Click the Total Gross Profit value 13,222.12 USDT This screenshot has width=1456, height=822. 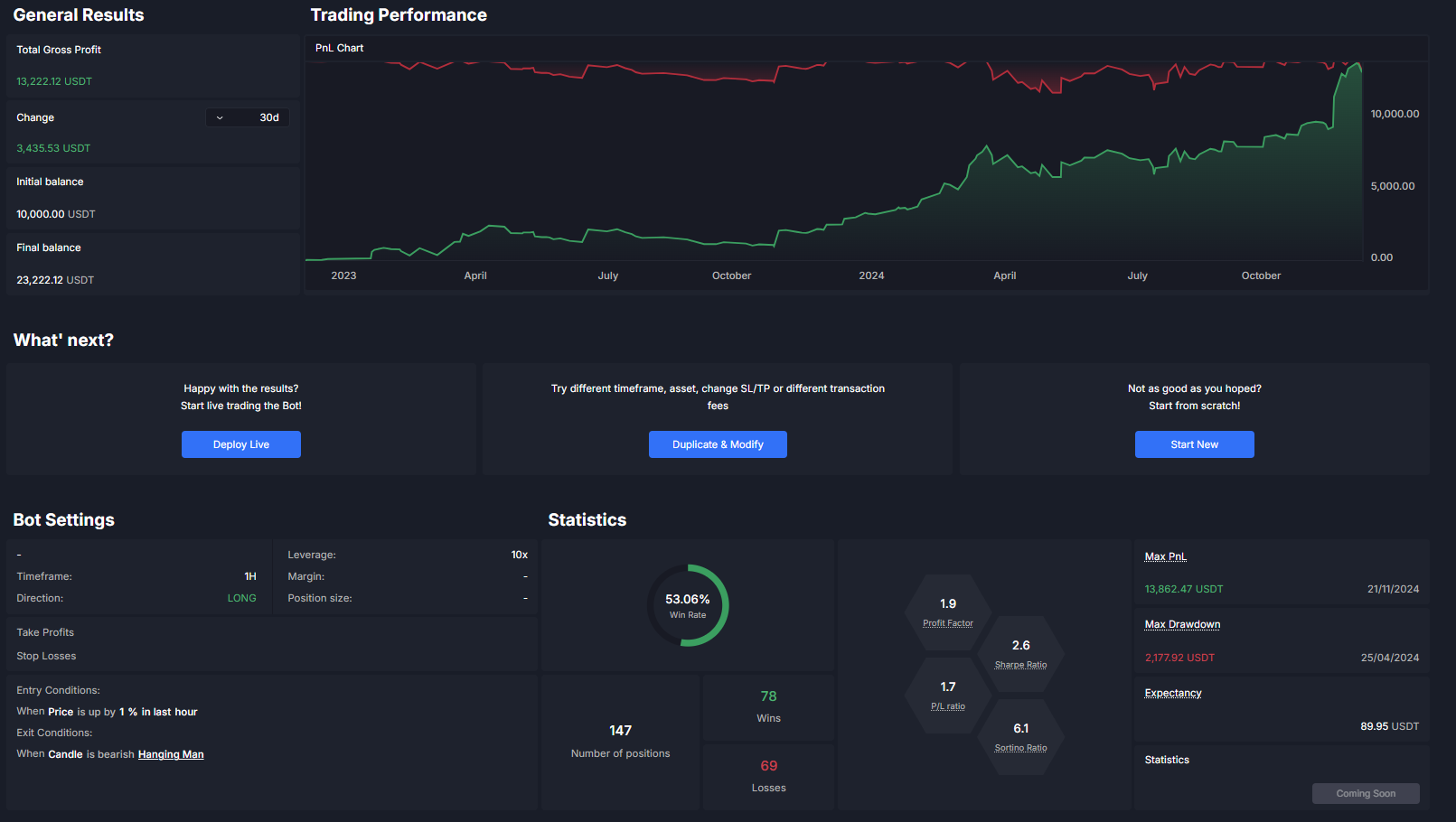point(54,81)
